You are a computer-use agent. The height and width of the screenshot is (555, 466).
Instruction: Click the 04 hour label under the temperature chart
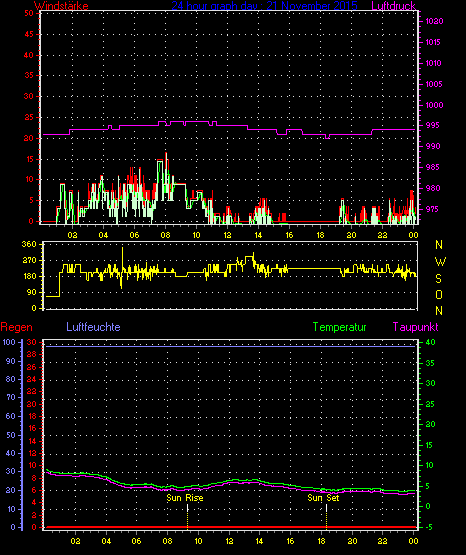coord(106,541)
